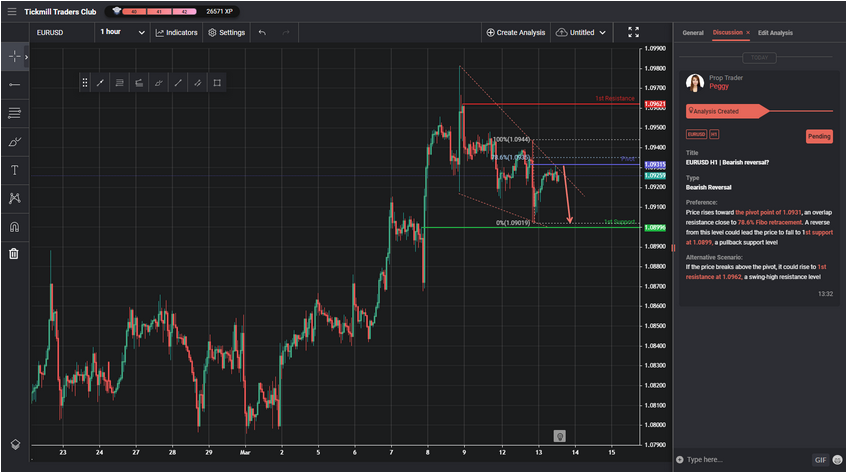The image size is (846, 472).
Task: Click the 1.09315 blue pivot price label
Action: coord(655,165)
